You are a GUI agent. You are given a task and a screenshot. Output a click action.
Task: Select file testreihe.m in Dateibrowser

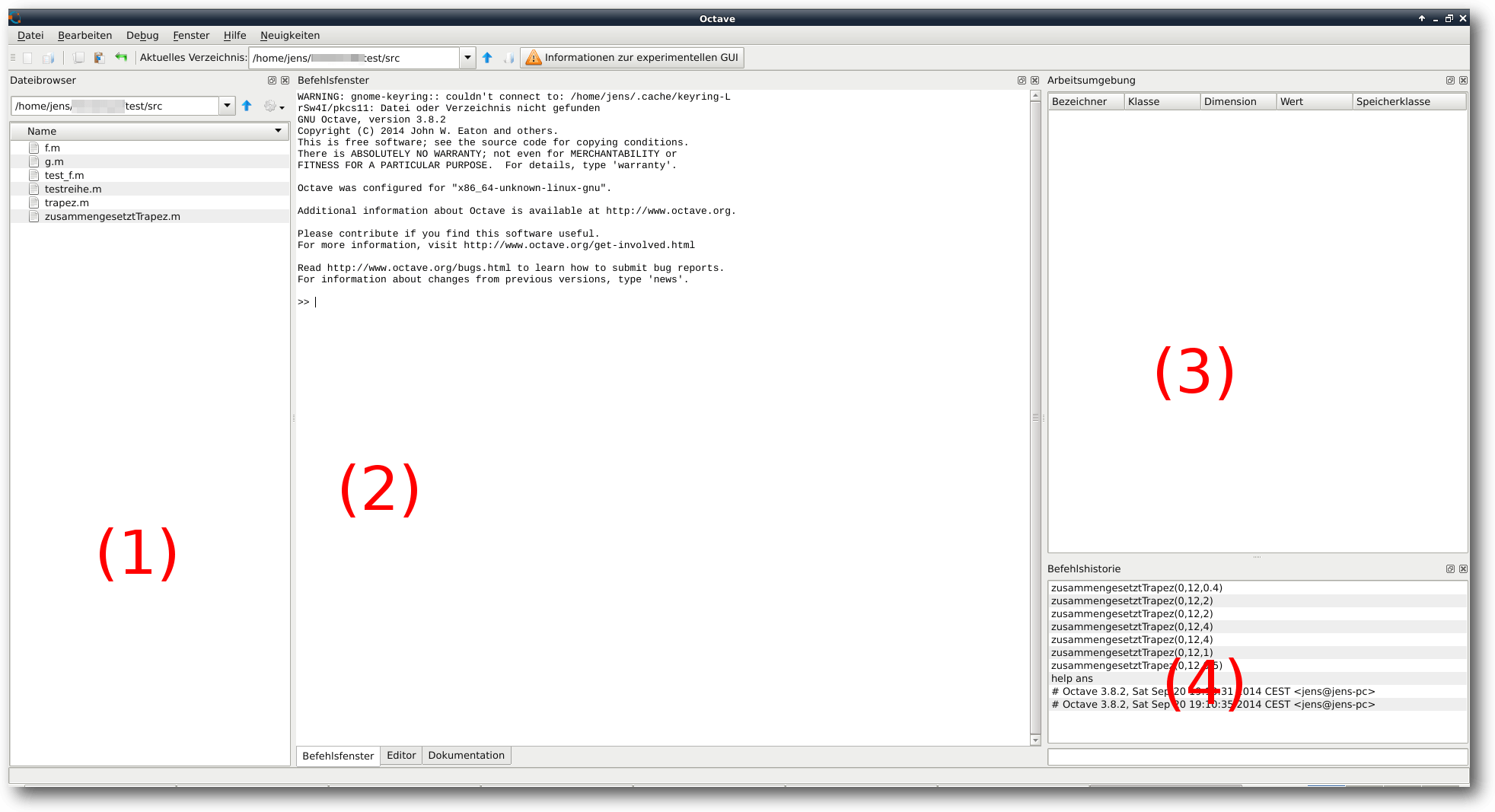click(x=150, y=189)
